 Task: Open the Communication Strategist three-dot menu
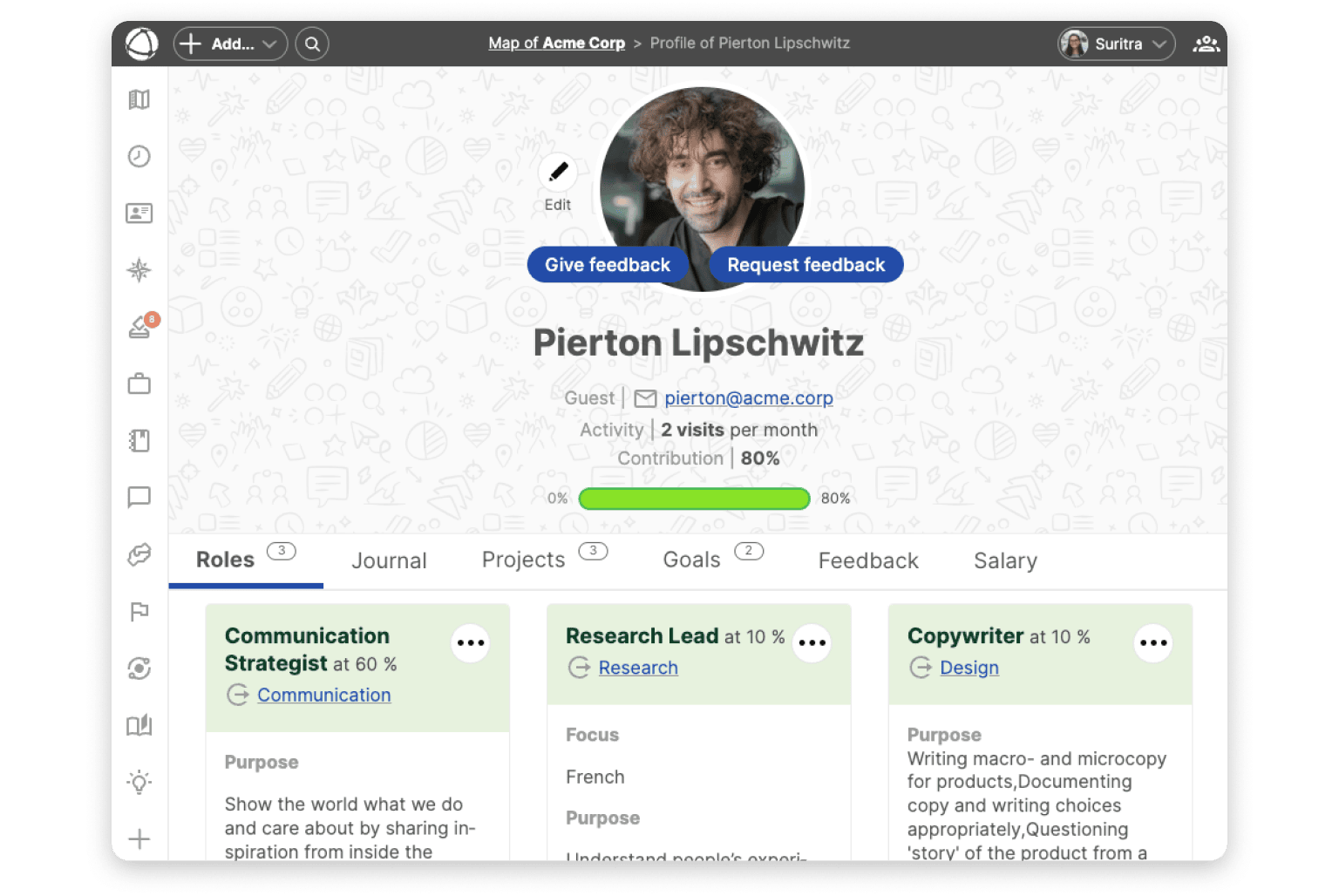coord(471,643)
